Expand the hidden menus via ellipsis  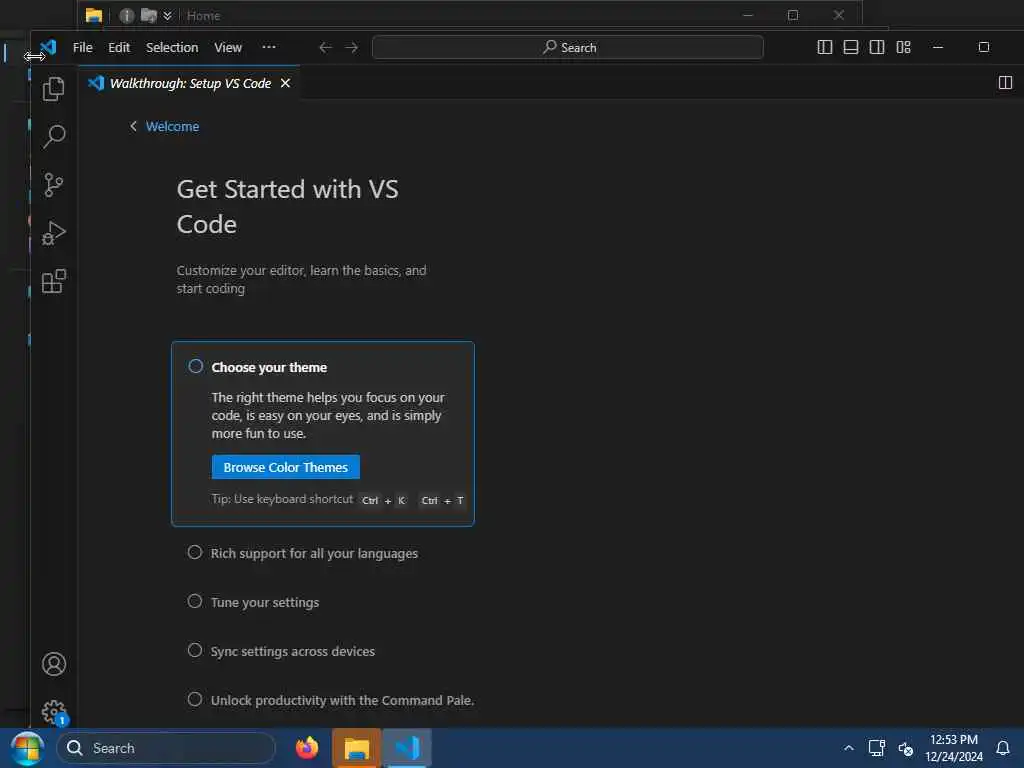[268, 47]
